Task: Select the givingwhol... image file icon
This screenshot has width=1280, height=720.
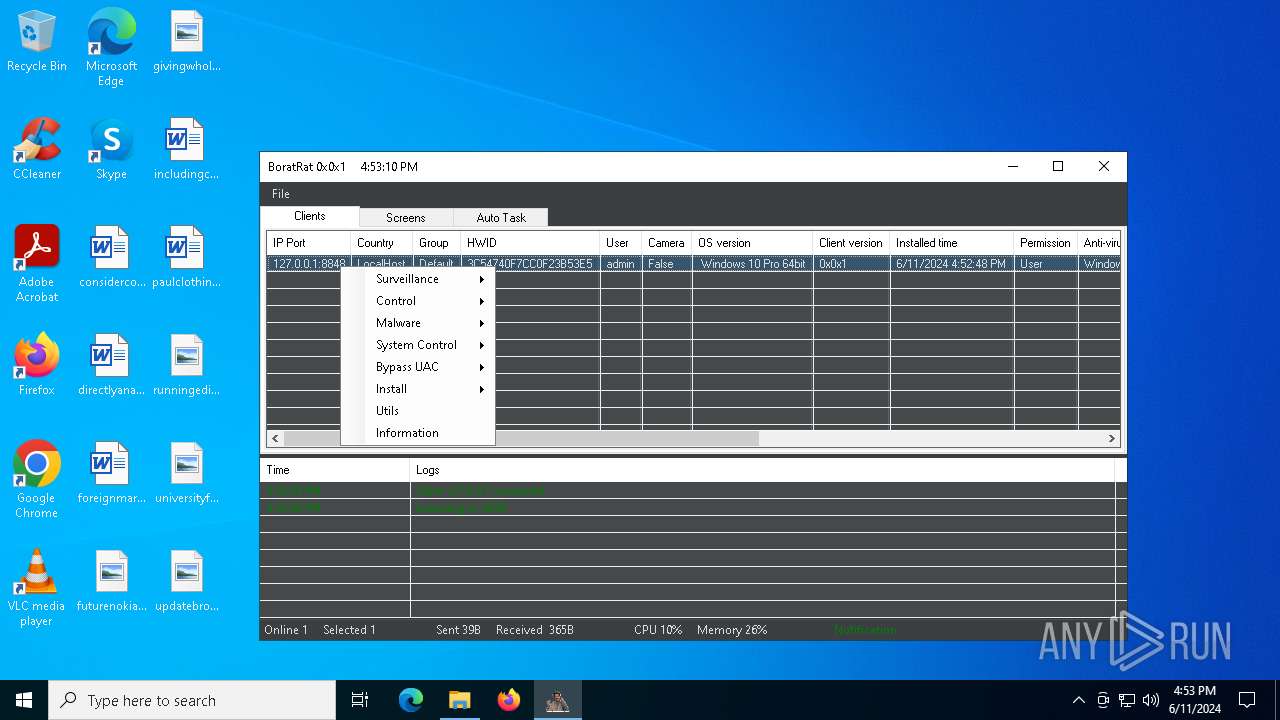Action: [x=187, y=42]
